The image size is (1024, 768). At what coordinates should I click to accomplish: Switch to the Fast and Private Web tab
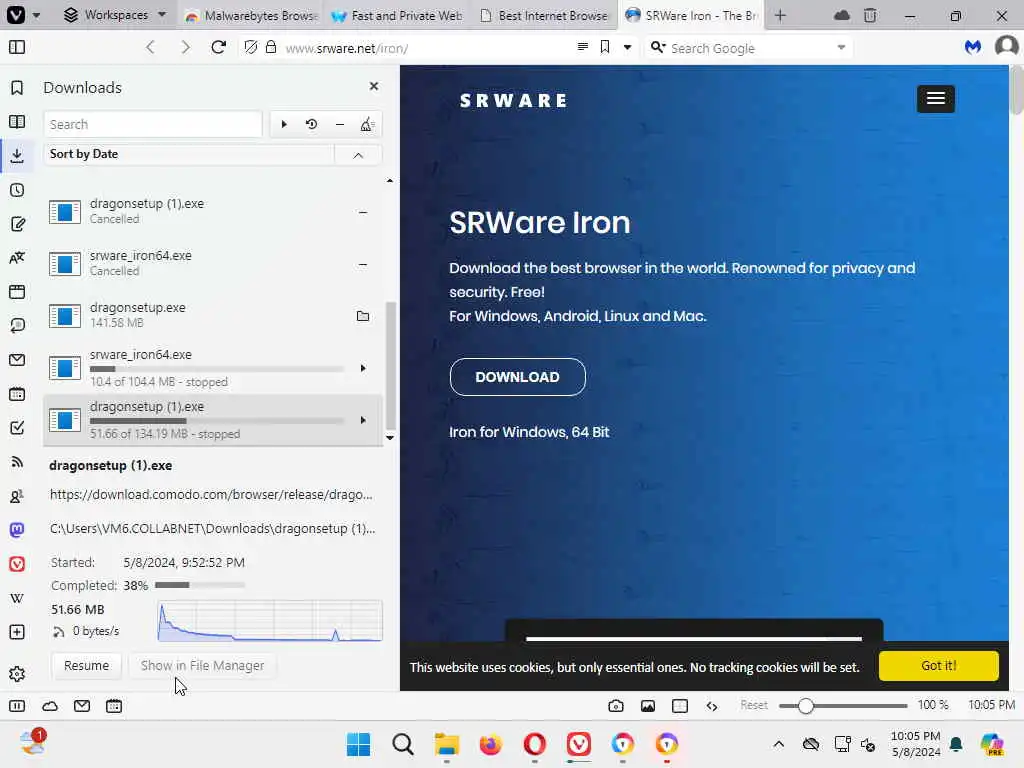(398, 15)
